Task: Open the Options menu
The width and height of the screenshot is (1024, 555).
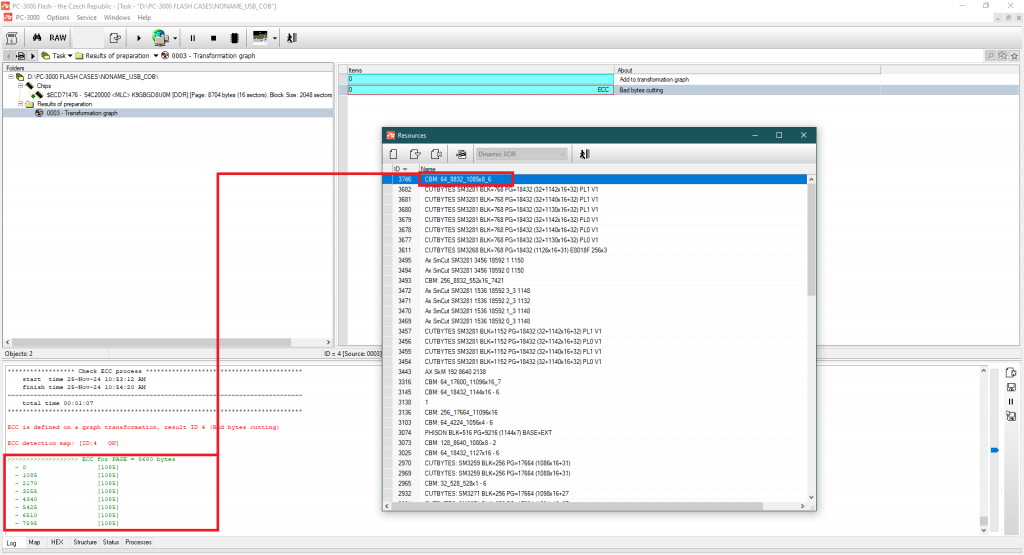Action: click(58, 17)
